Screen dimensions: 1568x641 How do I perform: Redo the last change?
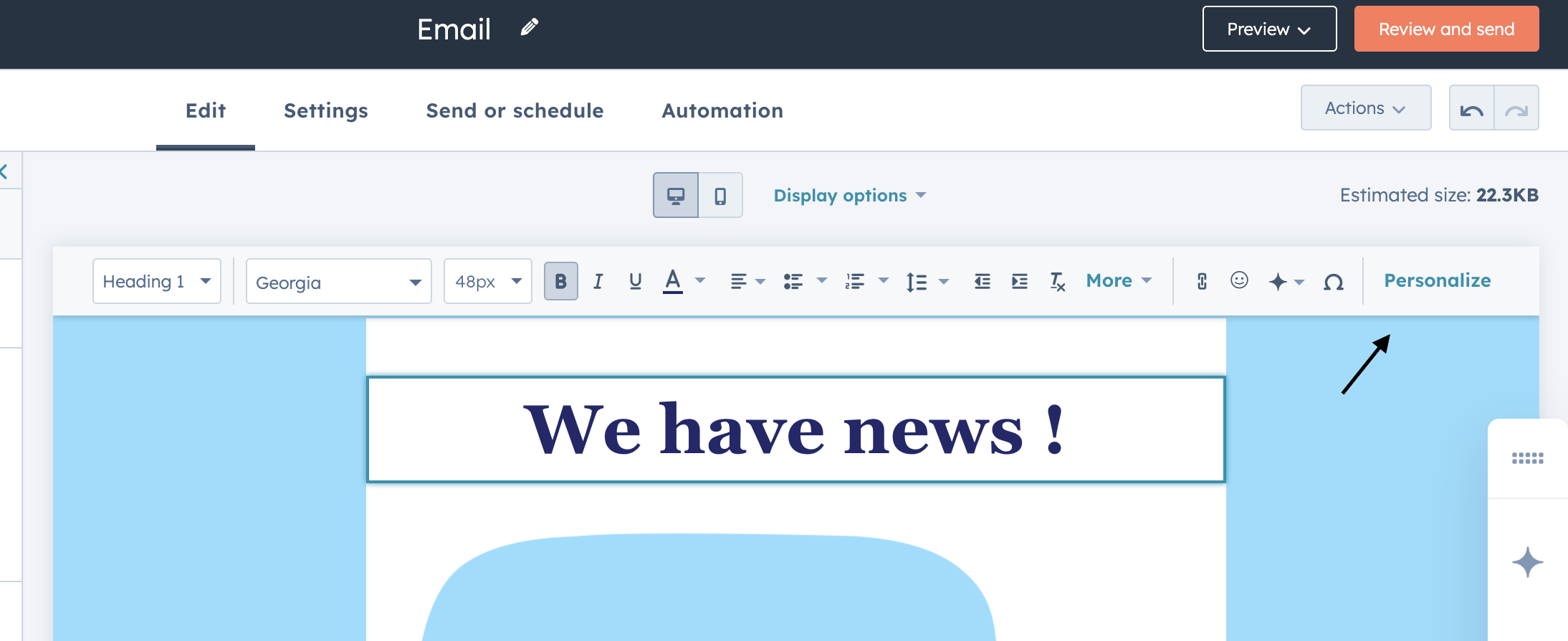[1516, 108]
